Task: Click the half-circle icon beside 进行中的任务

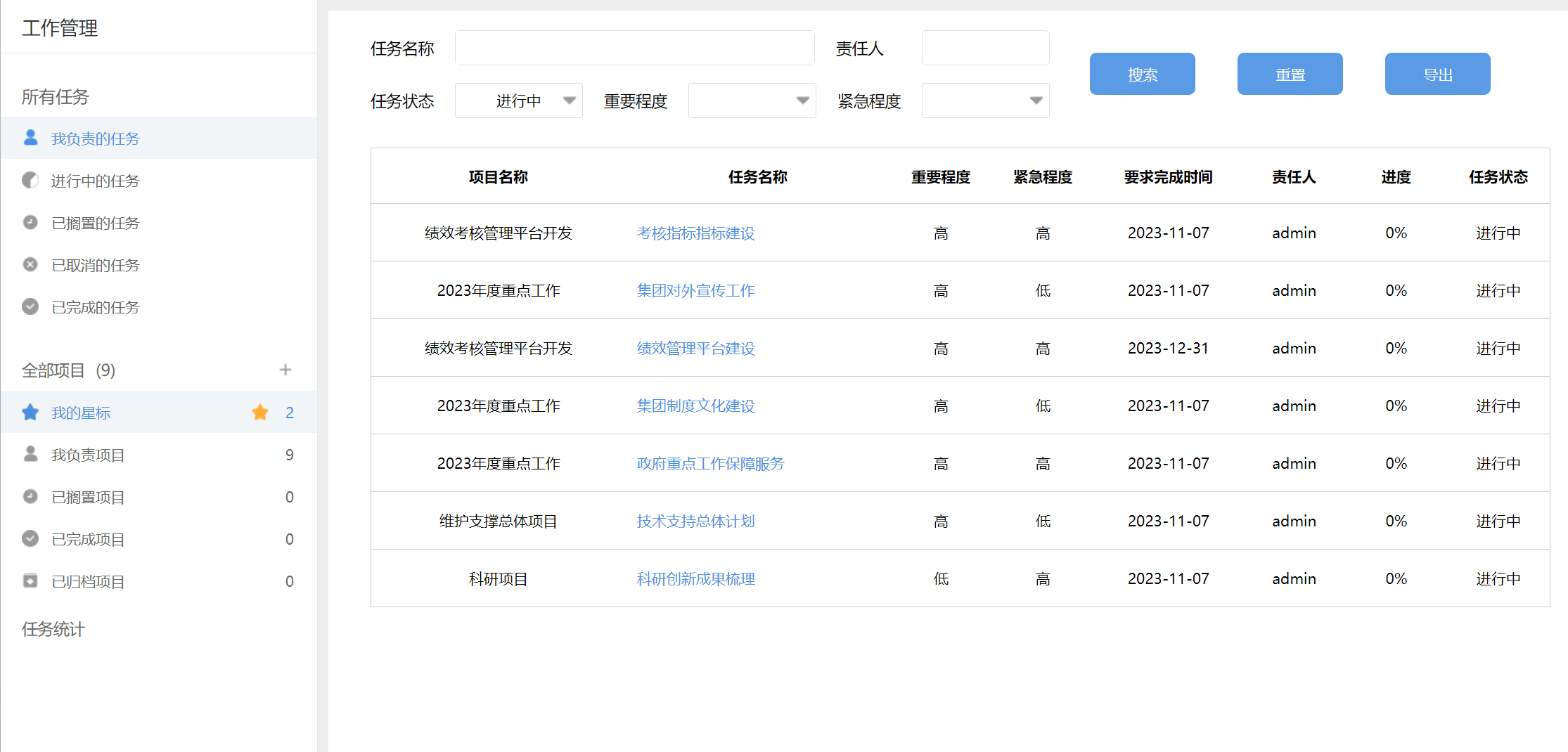Action: pyautogui.click(x=30, y=181)
